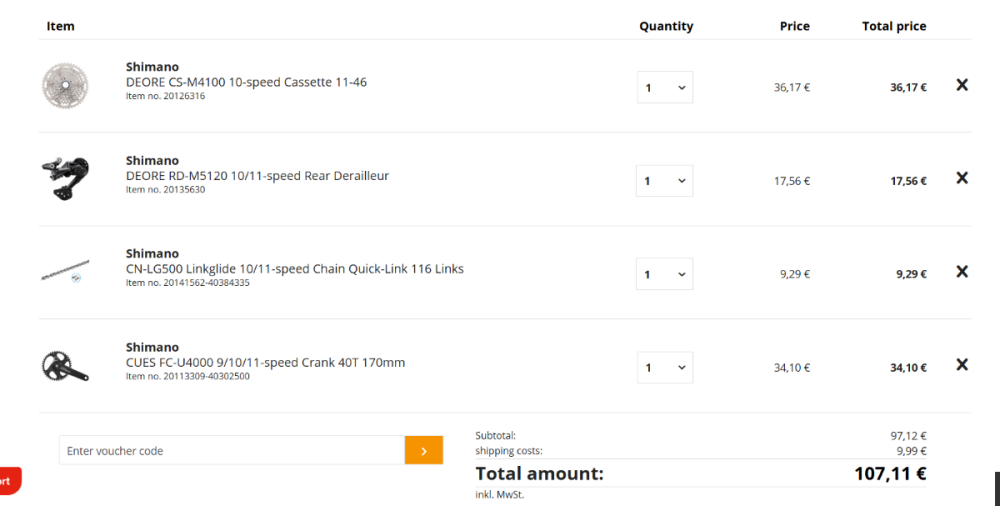The width and height of the screenshot is (1000, 506).
Task: Click the red support tab at left edge
Action: (x=9, y=481)
